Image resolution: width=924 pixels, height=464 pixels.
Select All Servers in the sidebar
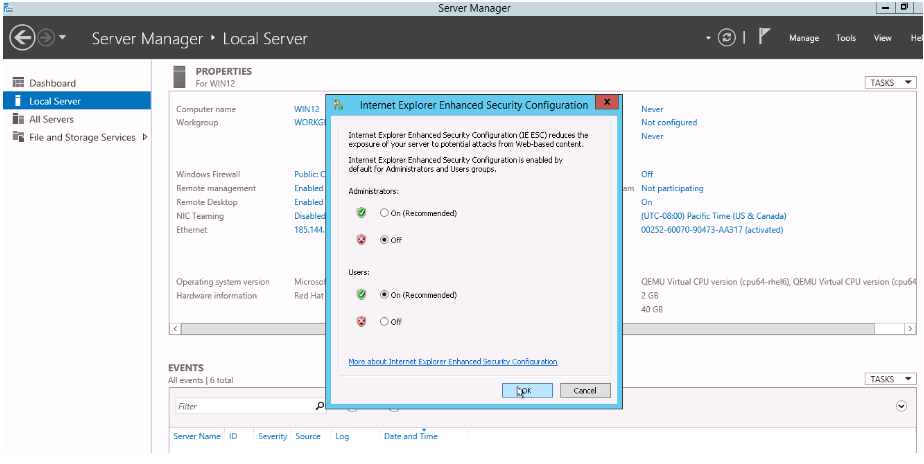click(x=51, y=119)
